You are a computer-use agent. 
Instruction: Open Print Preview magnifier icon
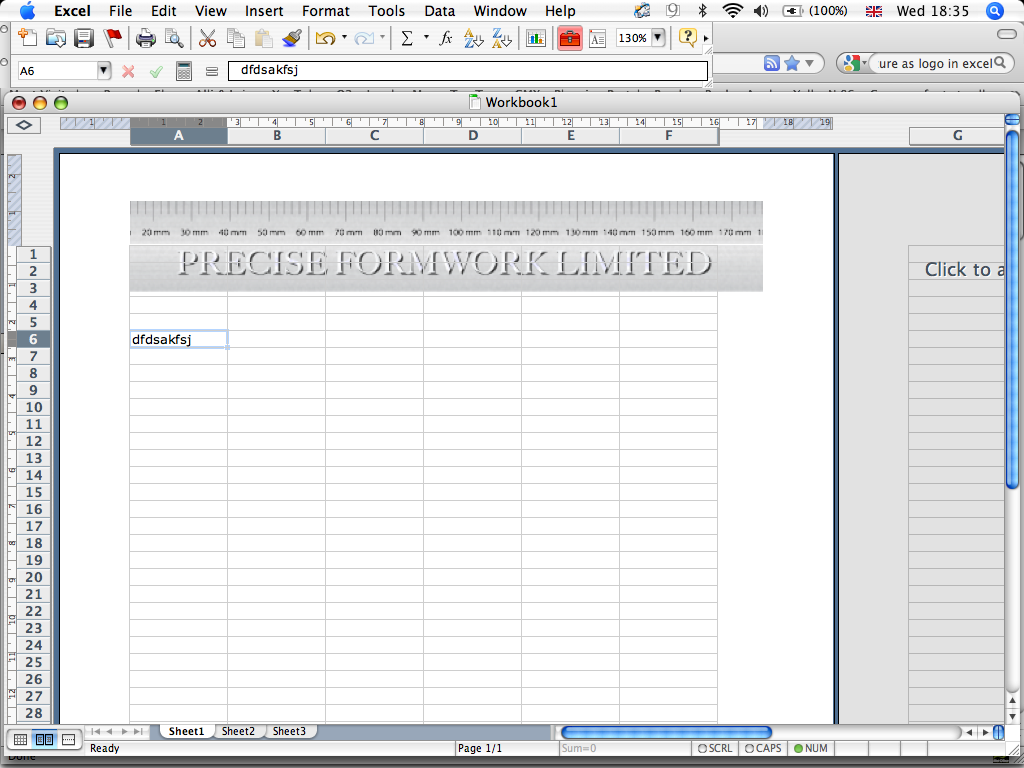[x=174, y=38]
